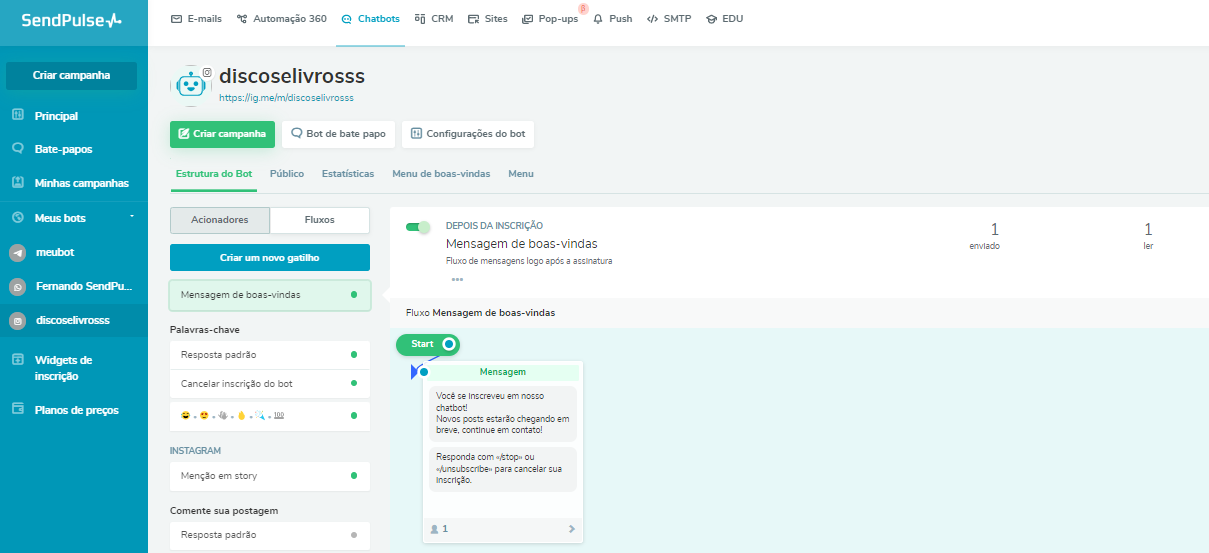This screenshot has width=1209, height=553.
Task: Open Automação 360 in top navigation
Action: 282,19
